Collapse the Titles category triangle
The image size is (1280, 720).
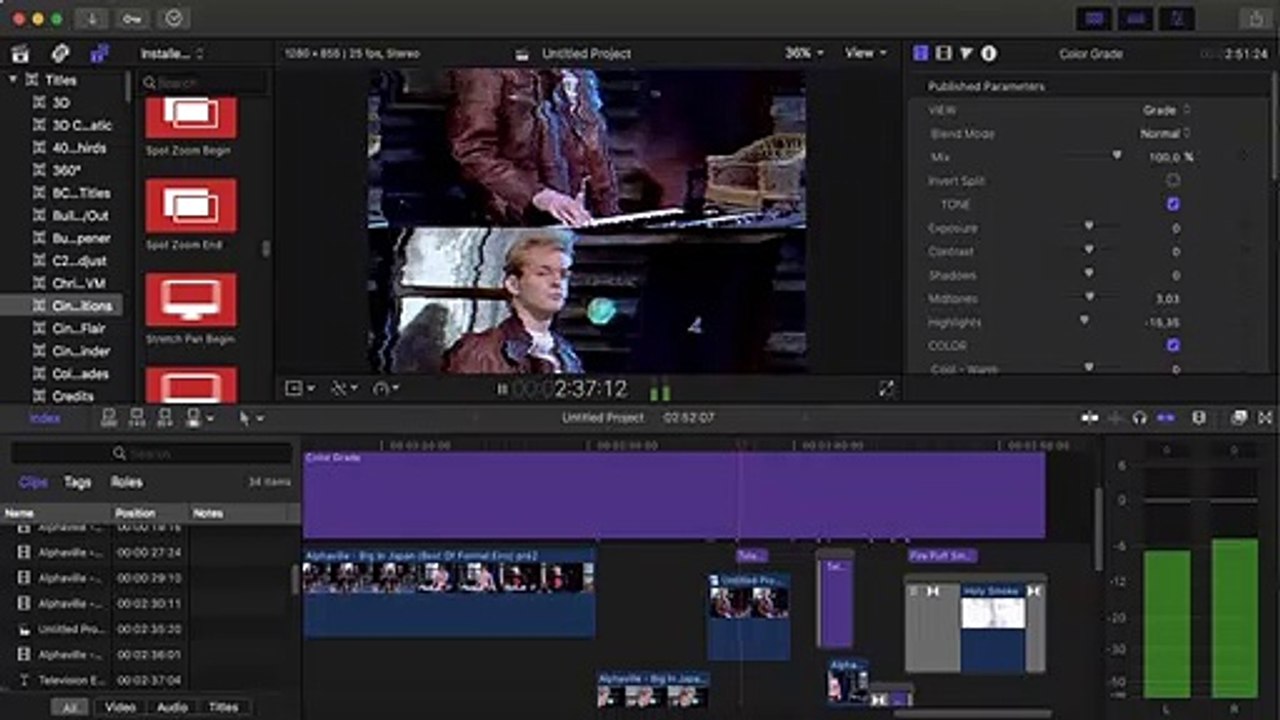(x=13, y=80)
